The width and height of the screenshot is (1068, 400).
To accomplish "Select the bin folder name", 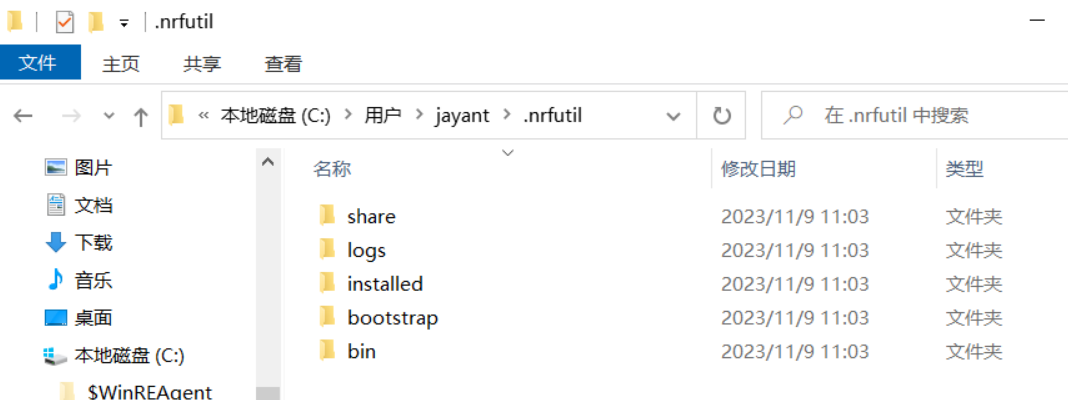I will click(x=361, y=352).
